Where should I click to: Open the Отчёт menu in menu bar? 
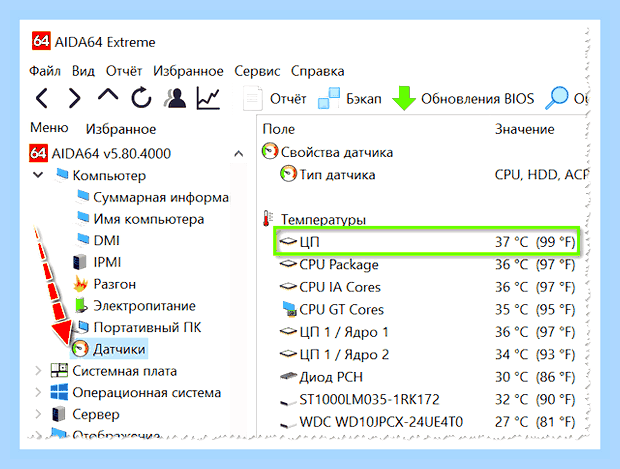tap(124, 71)
